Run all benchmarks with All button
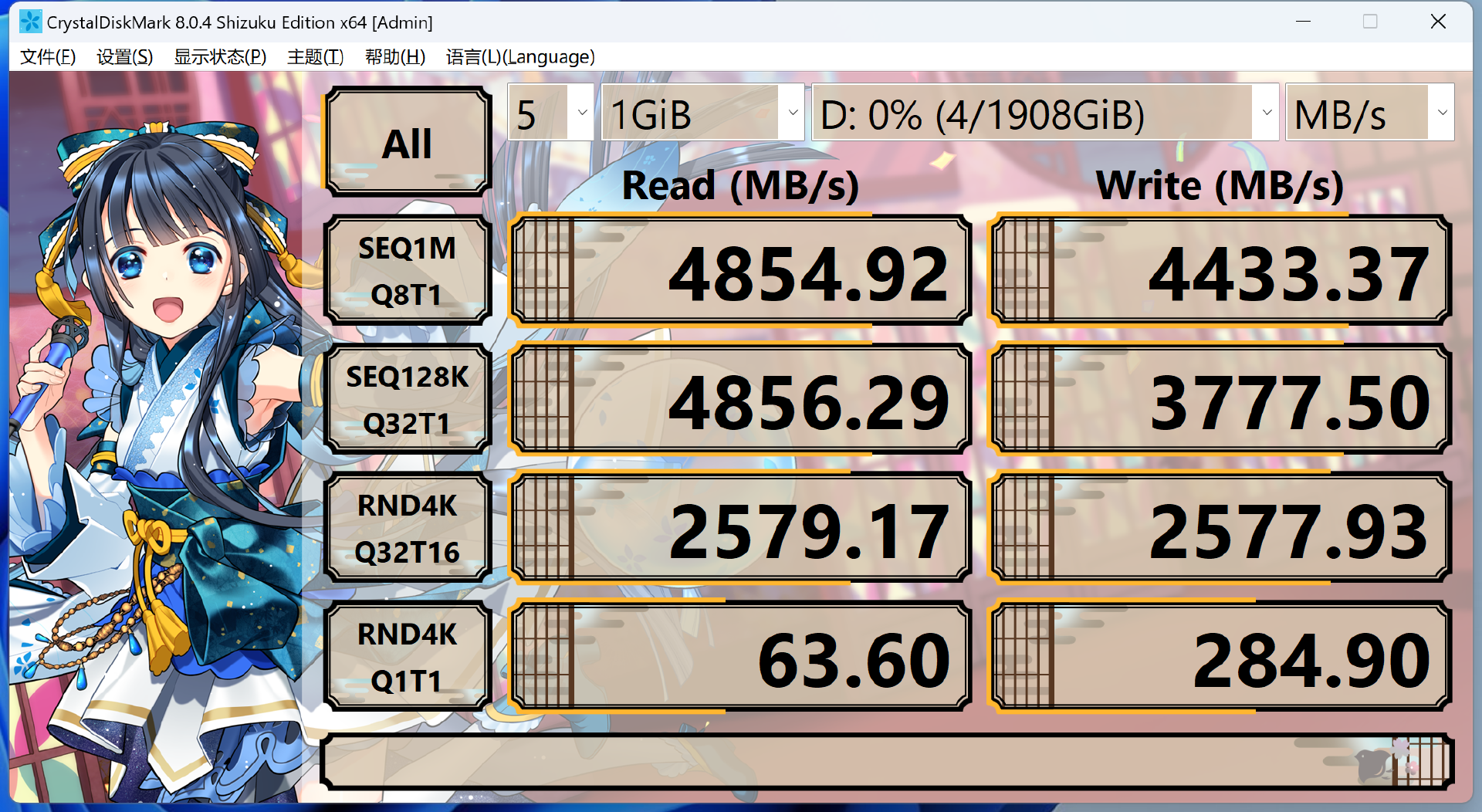The image size is (1482, 812). (x=408, y=141)
